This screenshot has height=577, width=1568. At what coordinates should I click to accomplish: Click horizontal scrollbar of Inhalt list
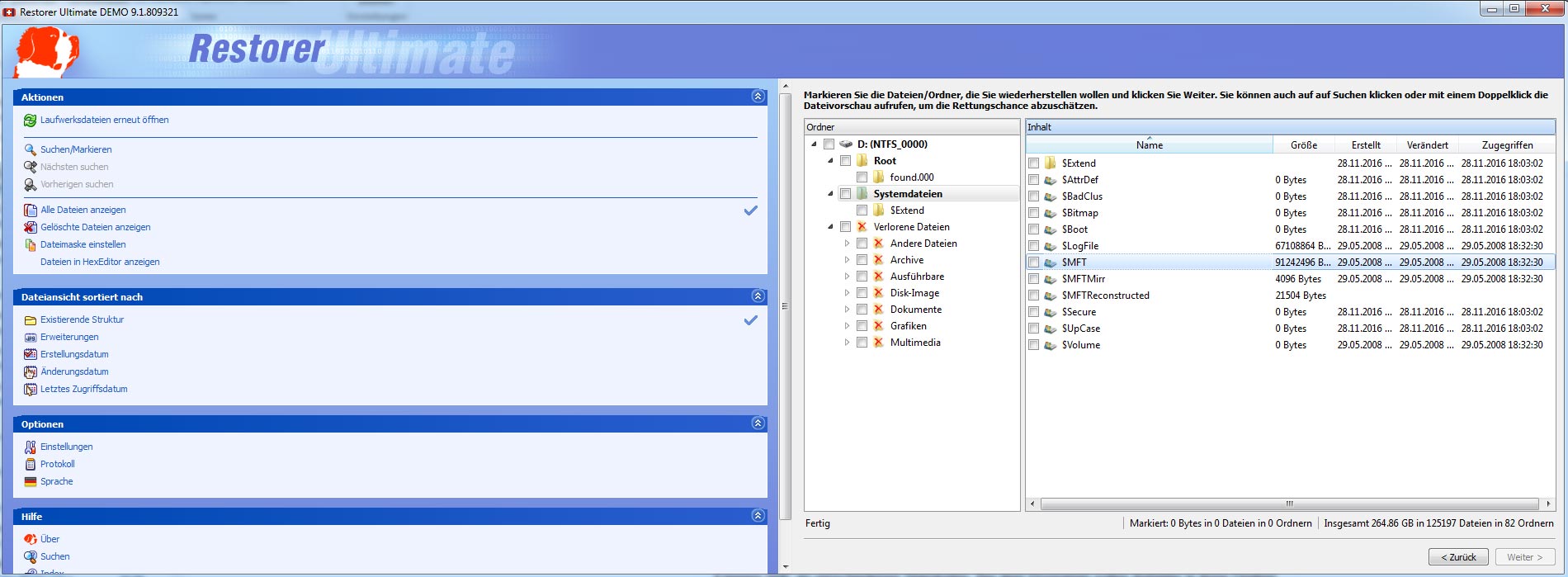(1290, 504)
